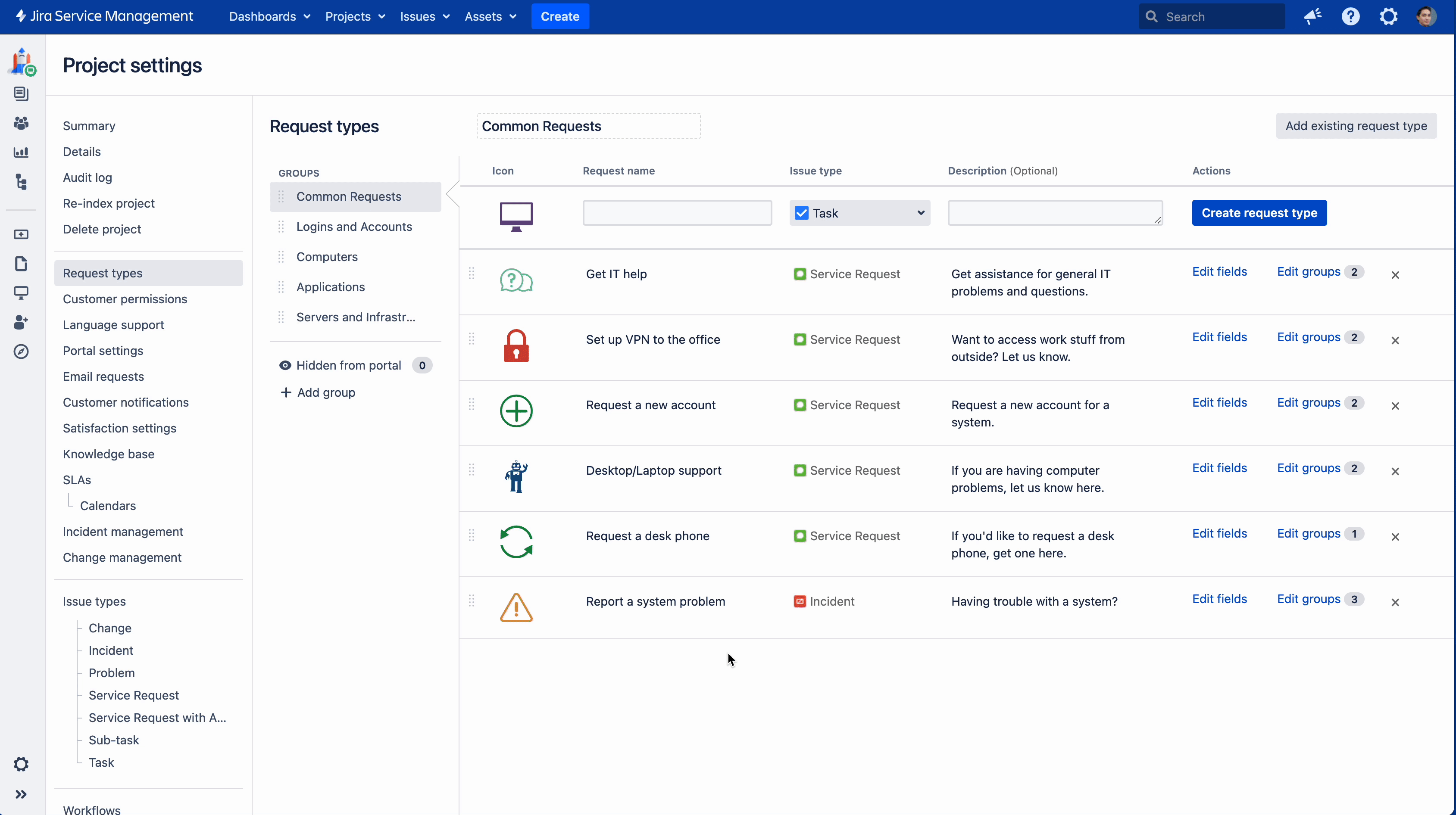Screen dimensions: 1456x815
Task: Select the Service Request issue type
Action: pos(133,695)
